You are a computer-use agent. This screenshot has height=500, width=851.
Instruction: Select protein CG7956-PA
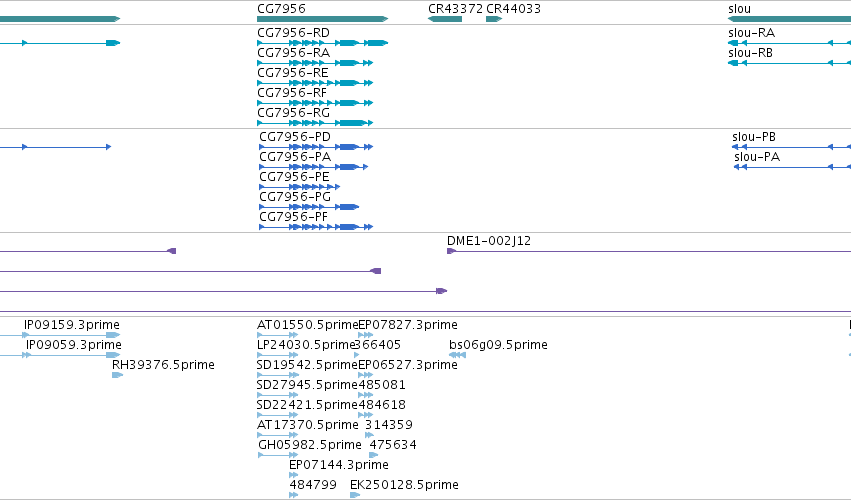pos(295,157)
